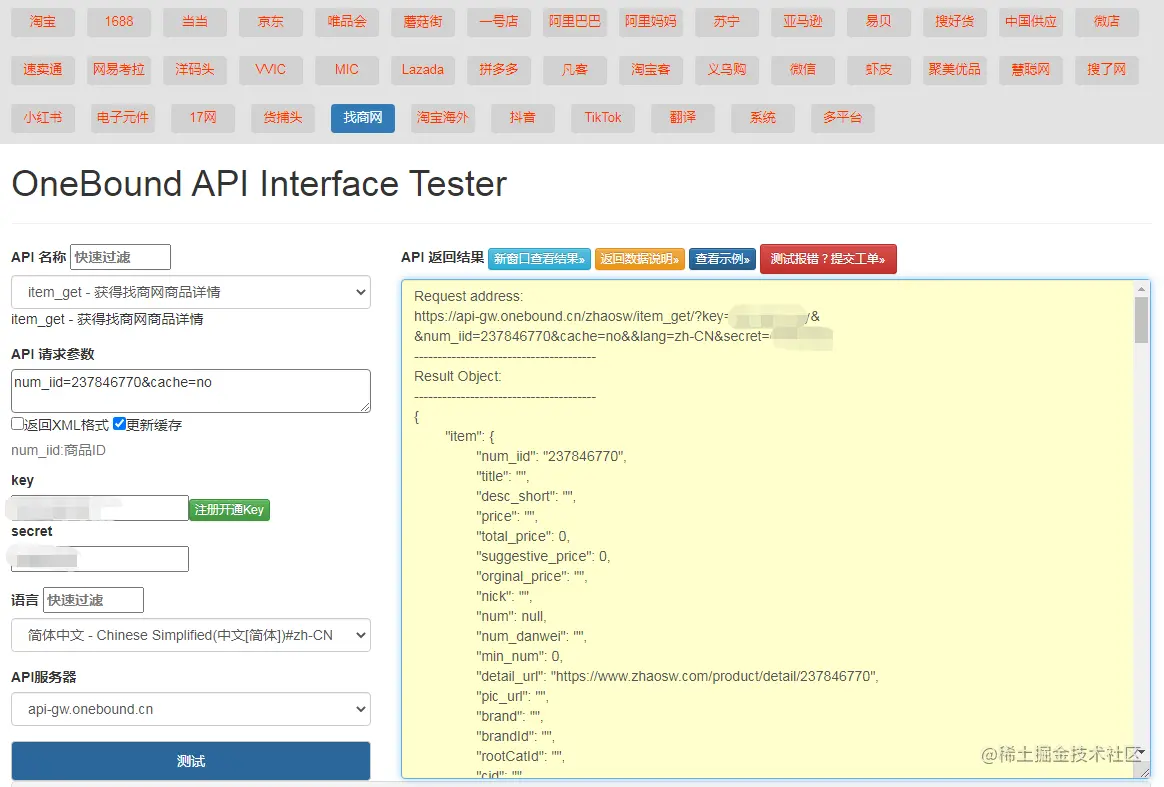Open the 淘宝海外 tab
Viewport: 1164px width, 787px height.
point(442,118)
